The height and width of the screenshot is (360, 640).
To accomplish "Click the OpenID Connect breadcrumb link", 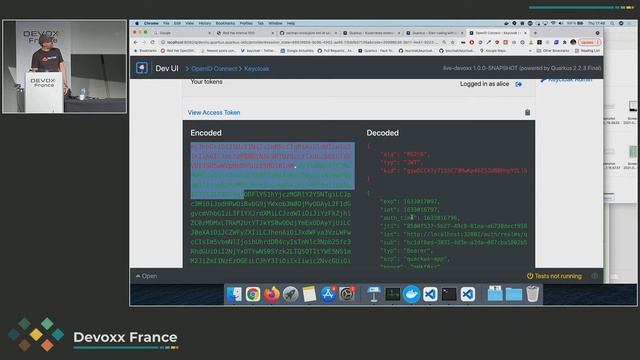I will (x=214, y=69).
